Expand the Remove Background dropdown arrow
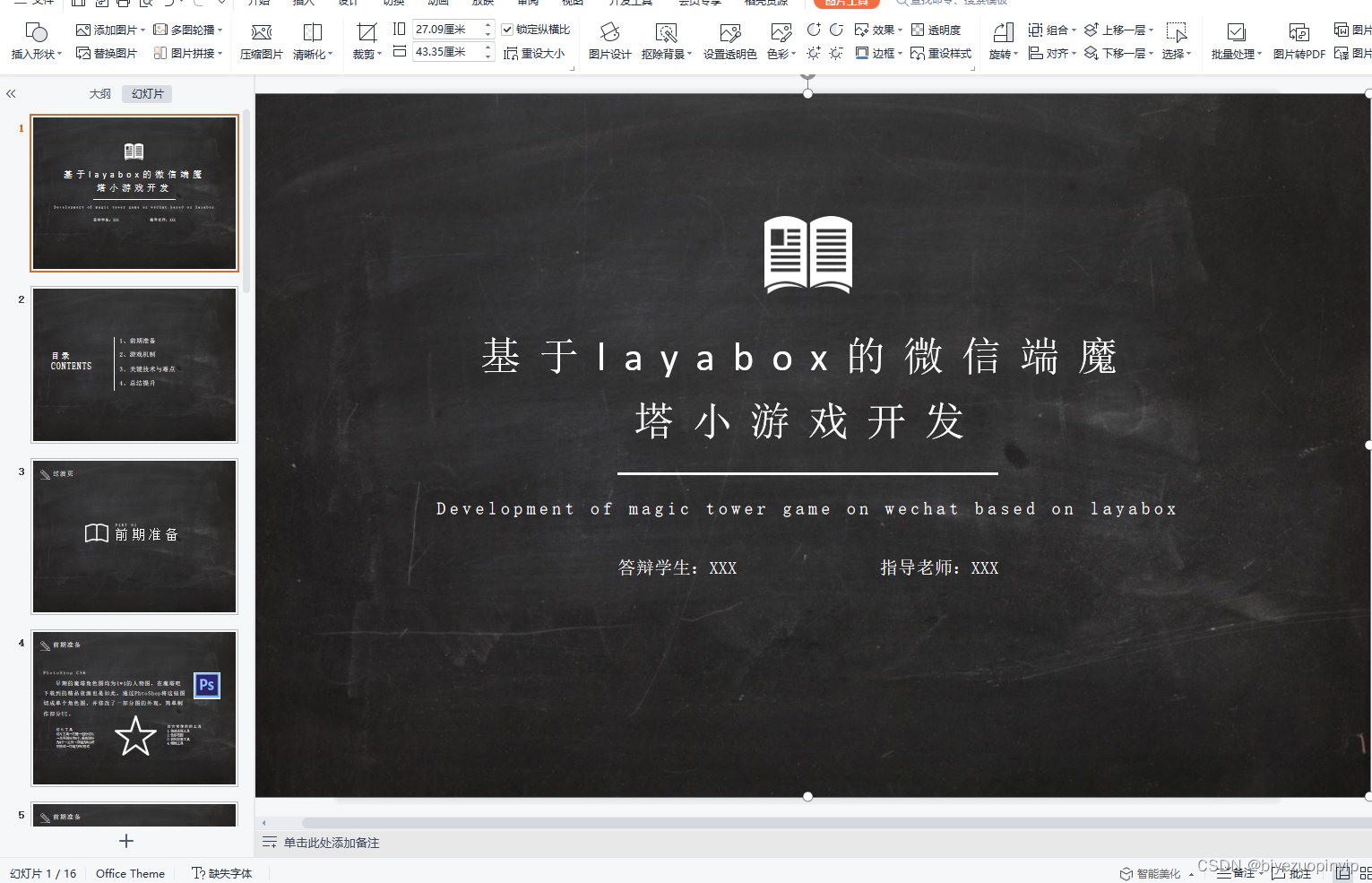The height and width of the screenshot is (883, 1372). point(690,55)
